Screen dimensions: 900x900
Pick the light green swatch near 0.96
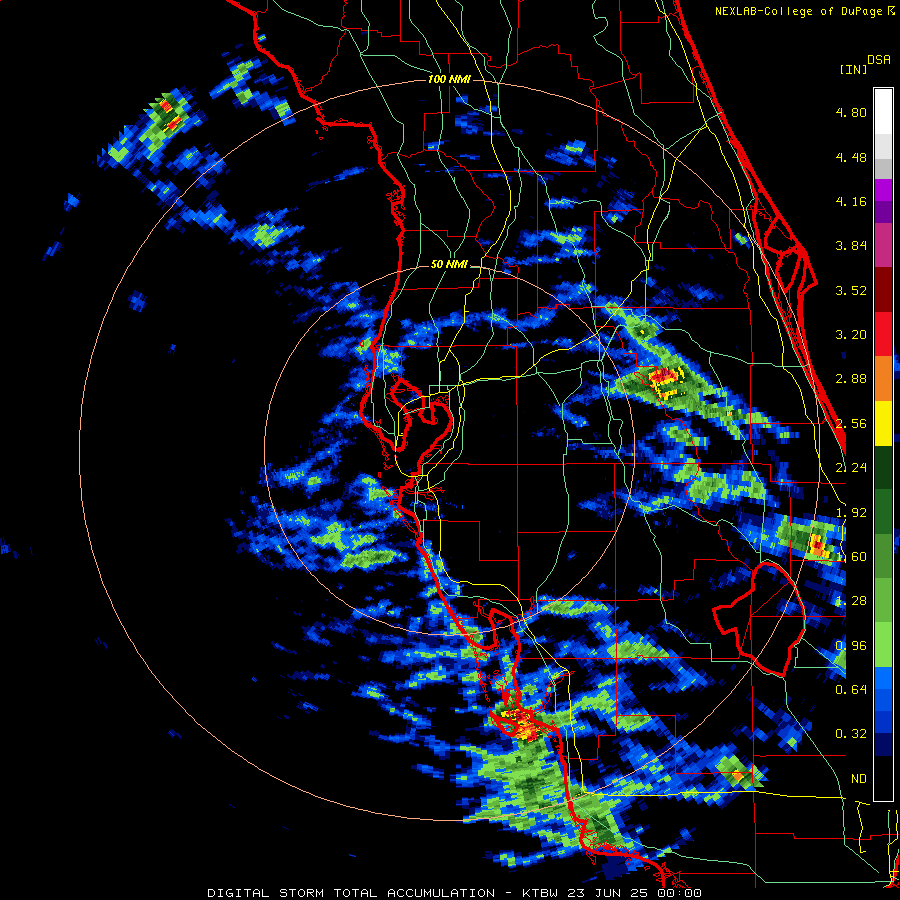click(883, 645)
